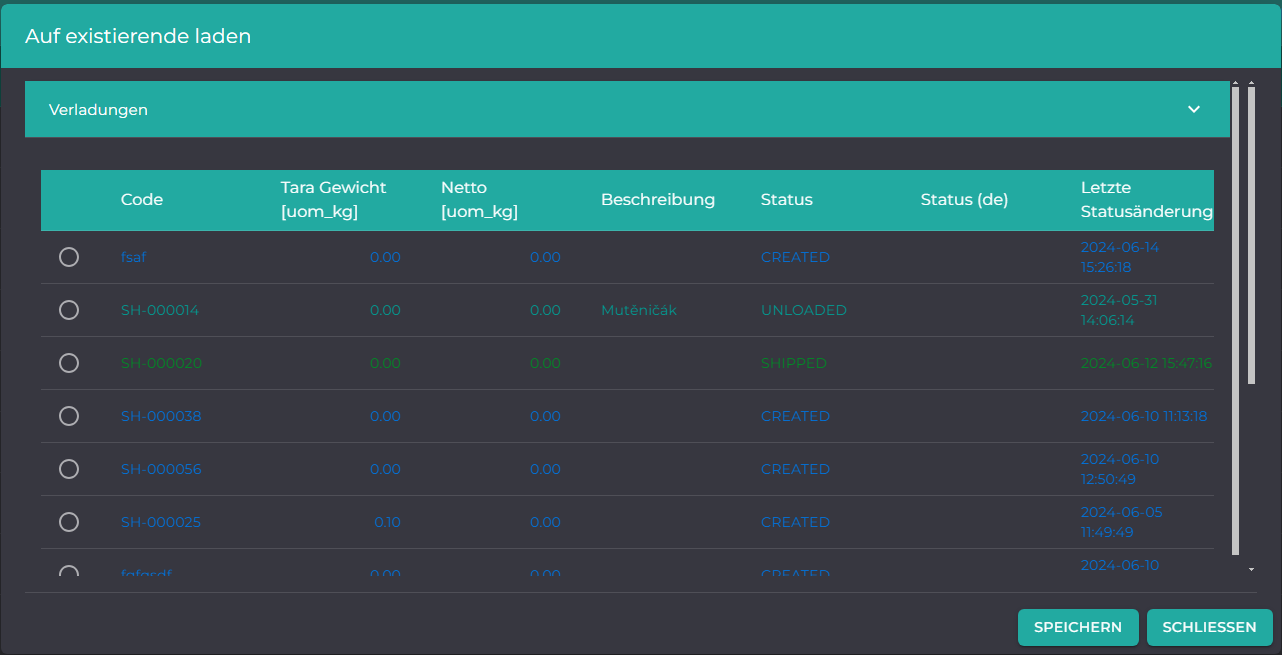Viewport: 1282px width, 655px height.
Task: Click the CREATED status in the SH-000025 row
Action: click(795, 522)
